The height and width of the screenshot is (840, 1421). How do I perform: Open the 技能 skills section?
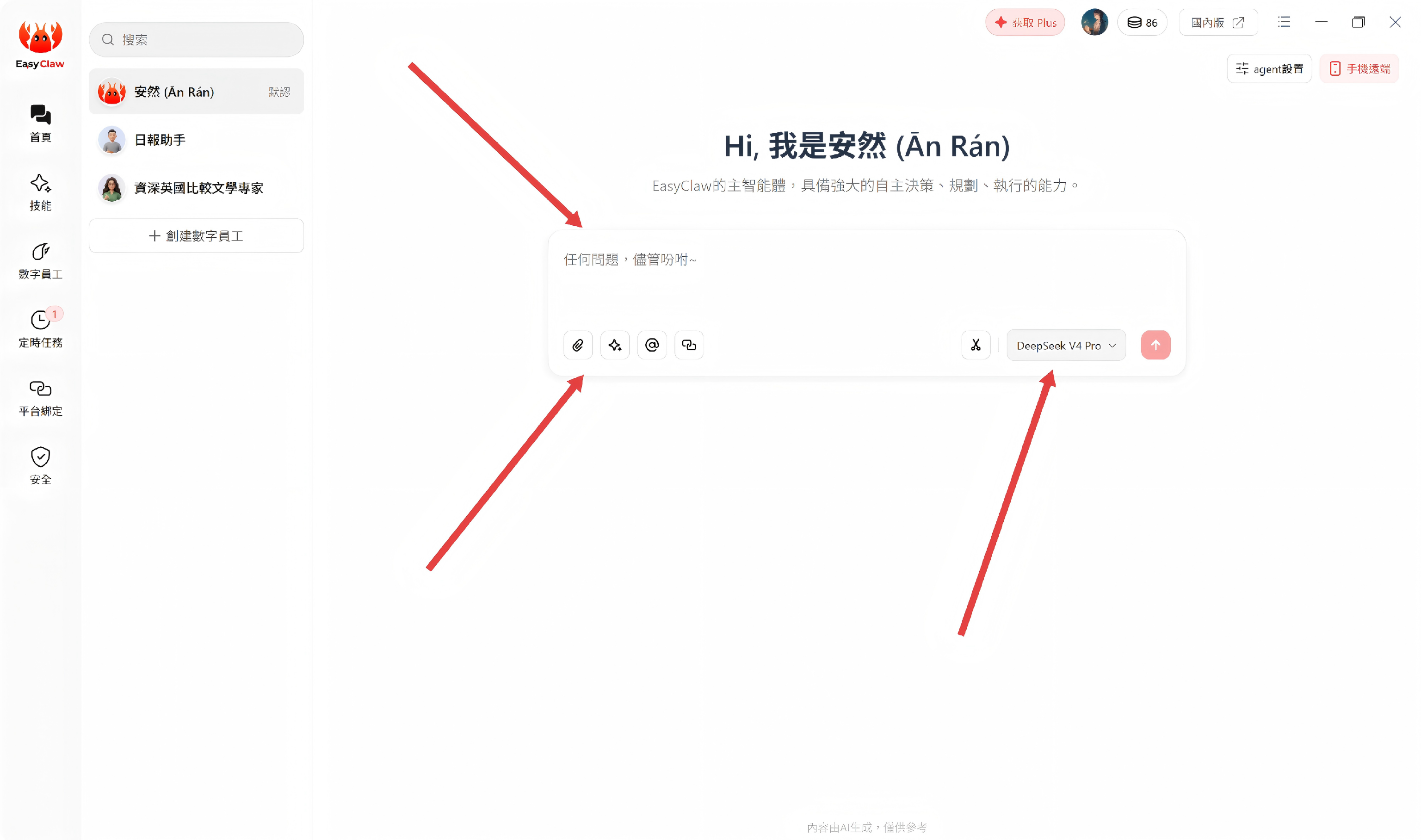[40, 192]
